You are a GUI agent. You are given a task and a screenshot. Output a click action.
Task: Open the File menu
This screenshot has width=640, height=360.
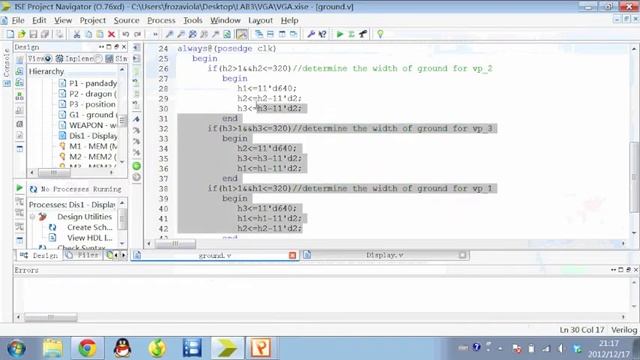[x=18, y=20]
